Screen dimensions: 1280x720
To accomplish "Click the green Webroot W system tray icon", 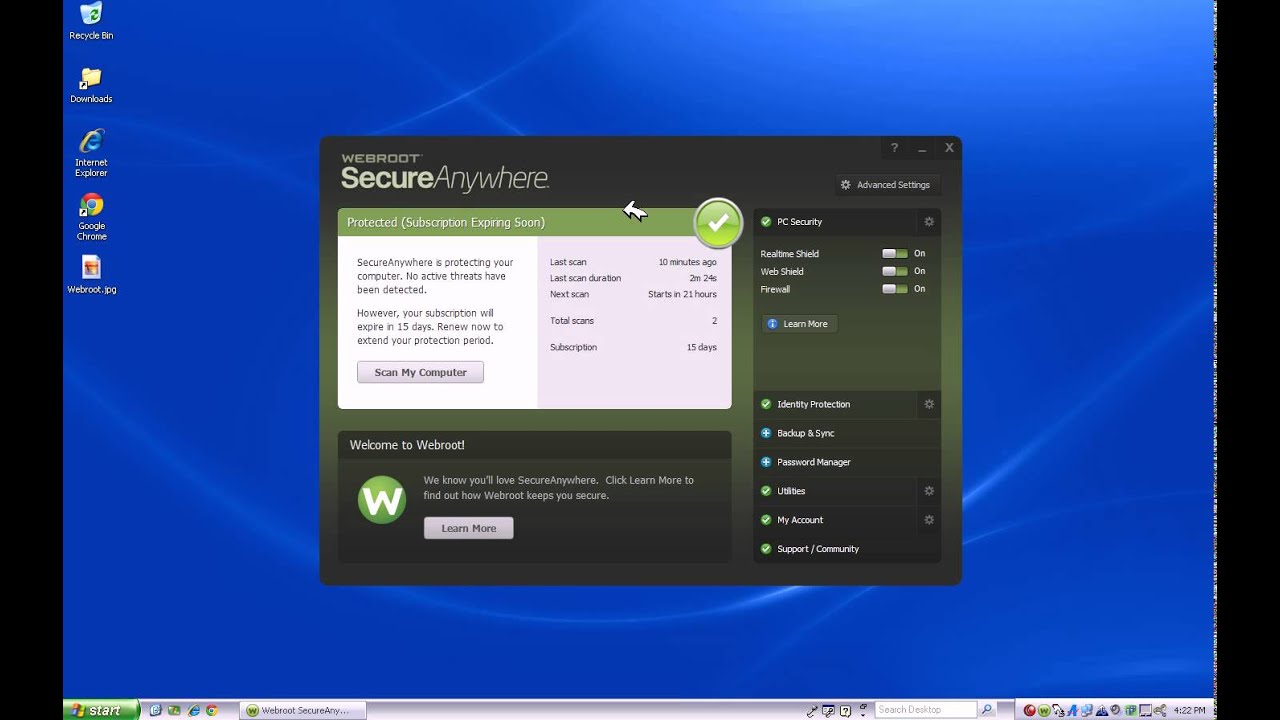I will tap(1044, 711).
